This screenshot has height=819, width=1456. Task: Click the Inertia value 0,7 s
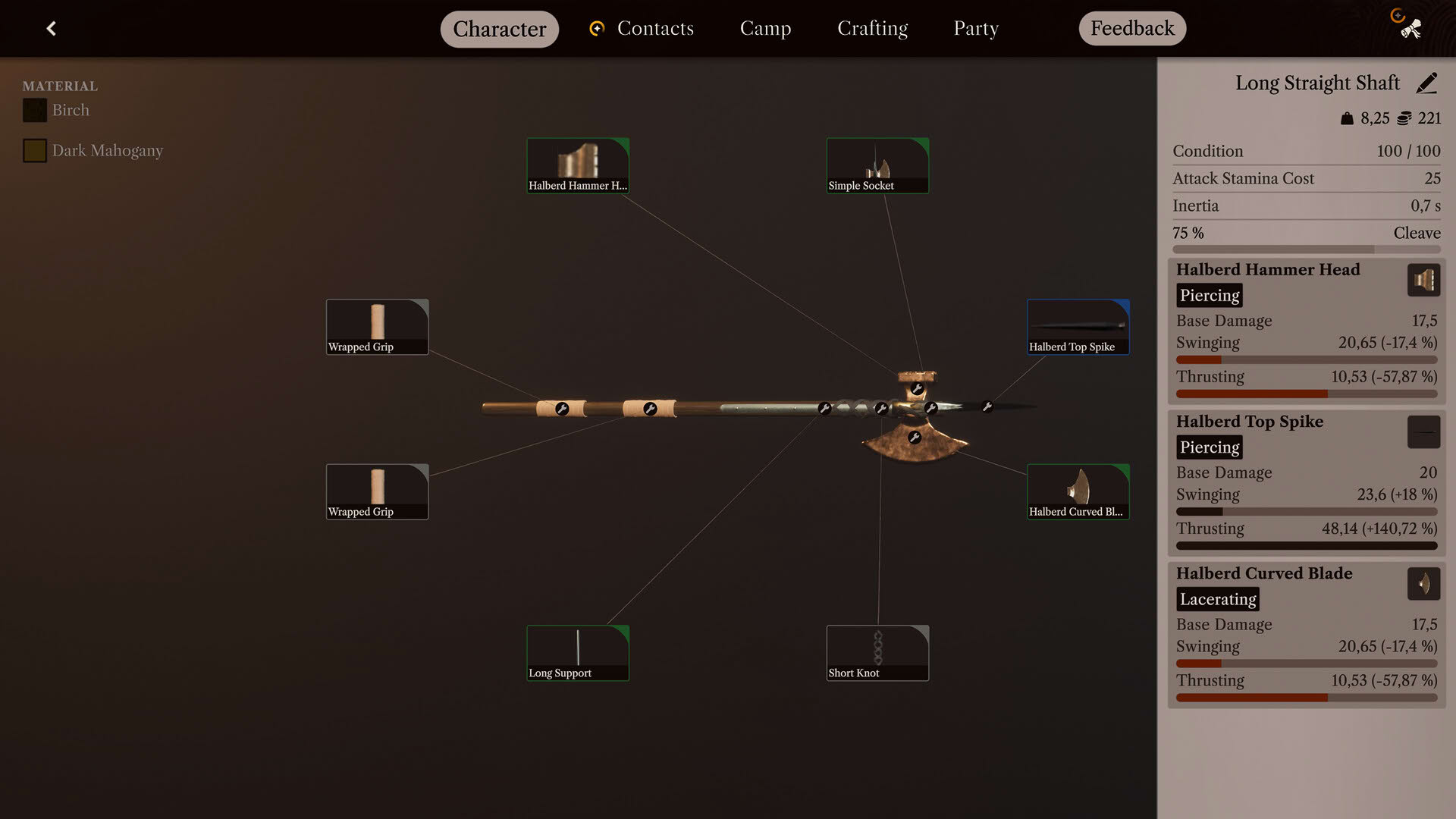tap(1426, 206)
